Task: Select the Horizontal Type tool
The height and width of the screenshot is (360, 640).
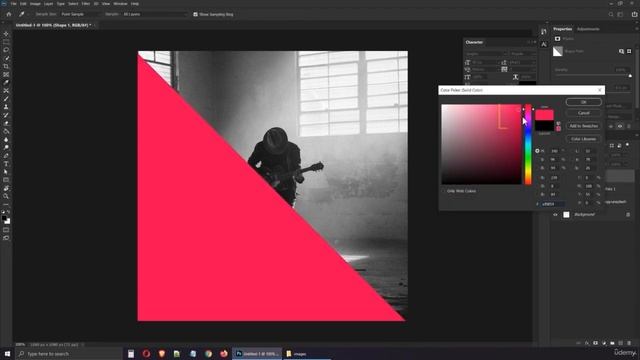Action: click(x=6, y=164)
